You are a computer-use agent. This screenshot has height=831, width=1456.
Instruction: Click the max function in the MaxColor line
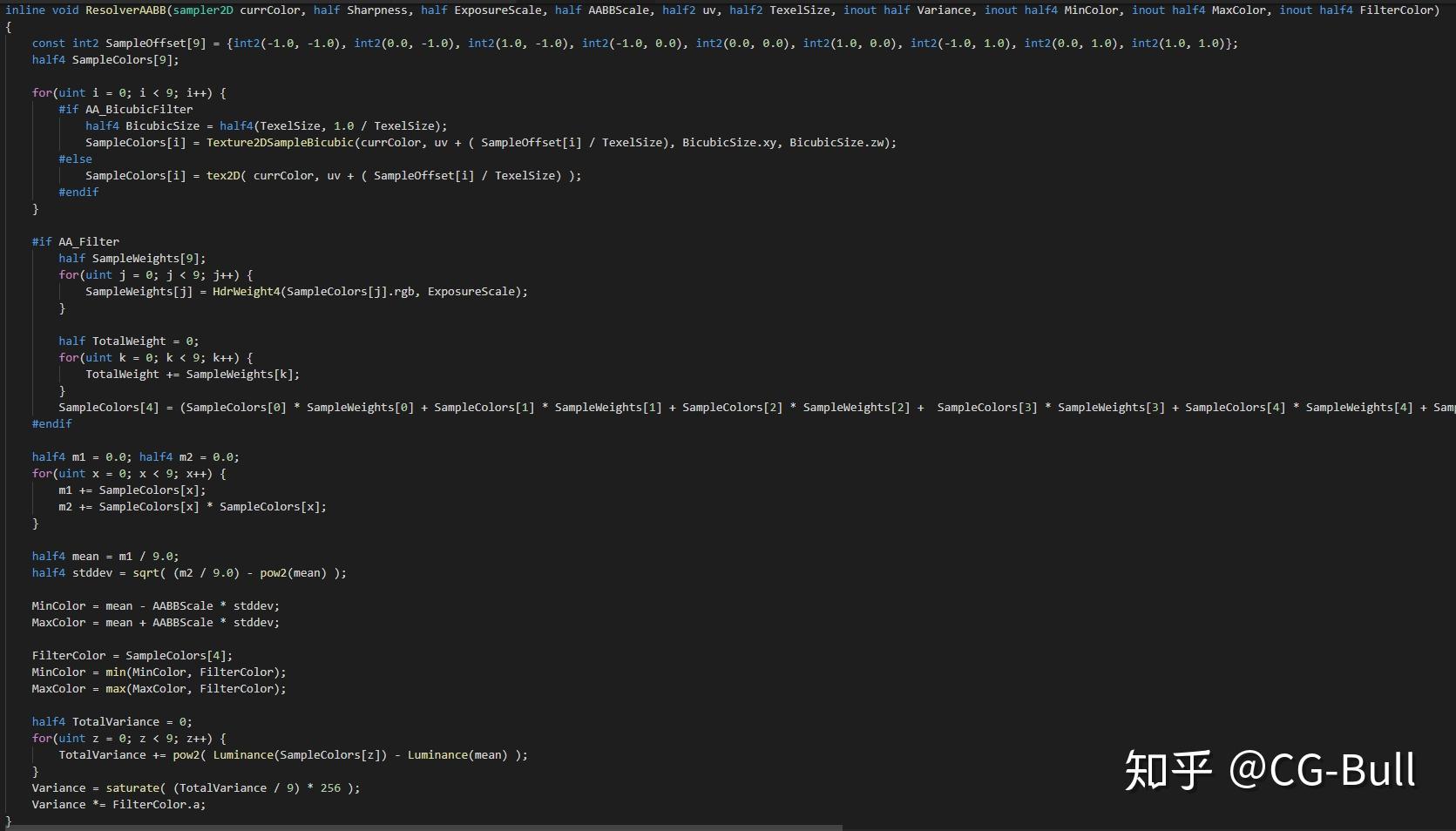tap(116, 689)
